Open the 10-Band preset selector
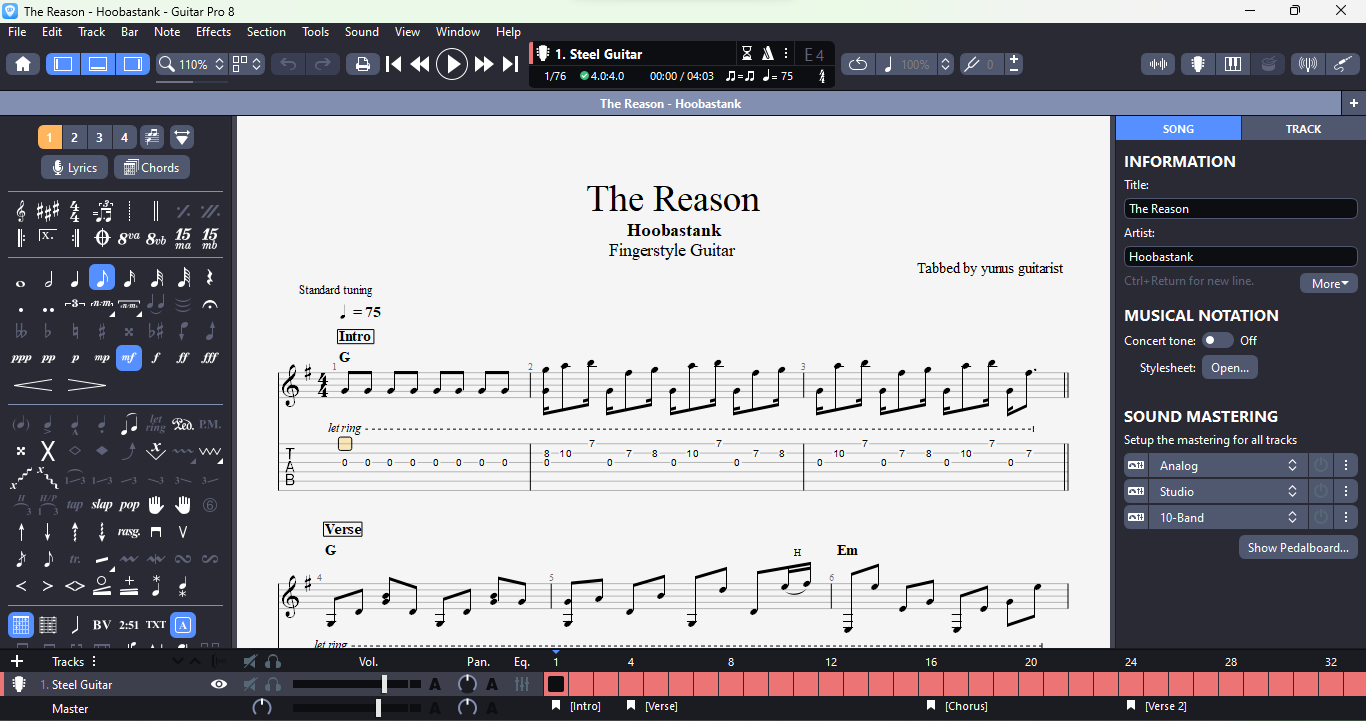The height and width of the screenshot is (721, 1366). coord(1227,518)
